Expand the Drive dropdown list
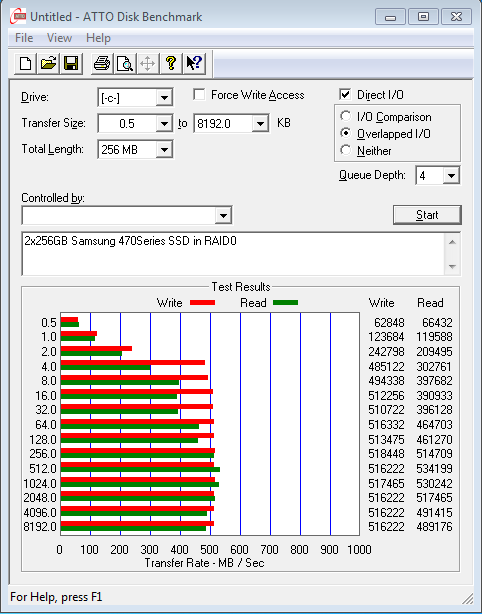Viewport: 482px width, 614px height. pyautogui.click(x=164, y=98)
